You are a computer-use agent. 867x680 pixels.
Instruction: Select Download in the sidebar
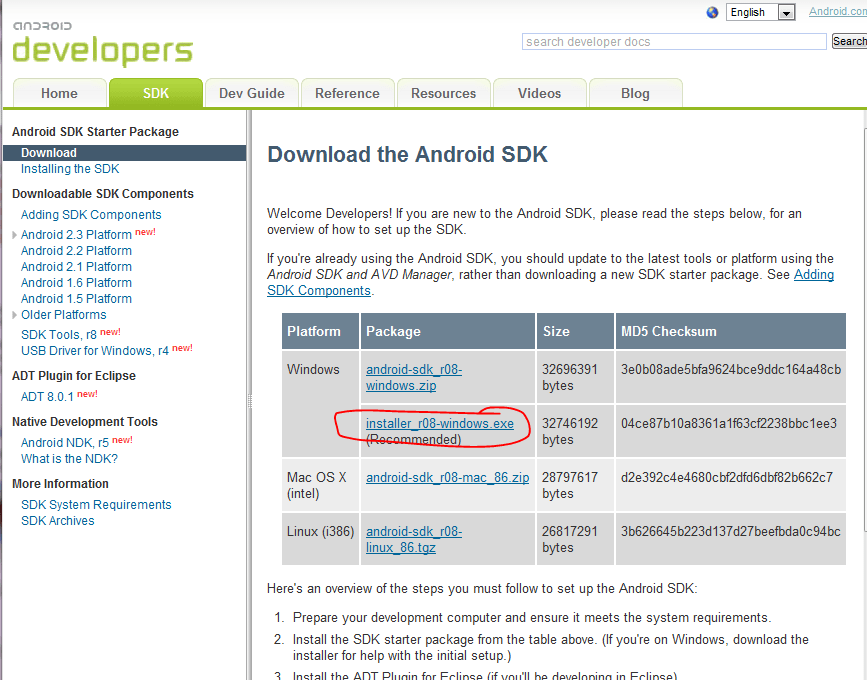124,153
